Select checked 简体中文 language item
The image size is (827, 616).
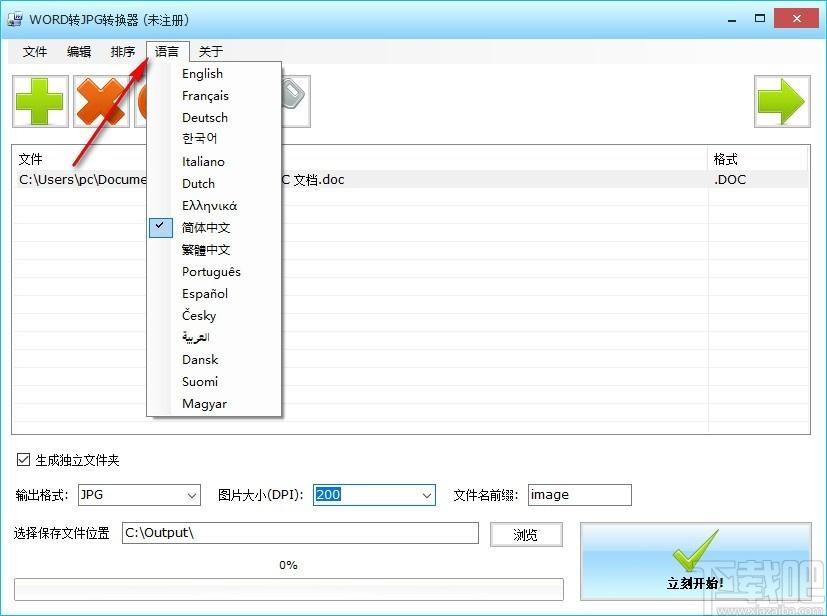click(214, 228)
